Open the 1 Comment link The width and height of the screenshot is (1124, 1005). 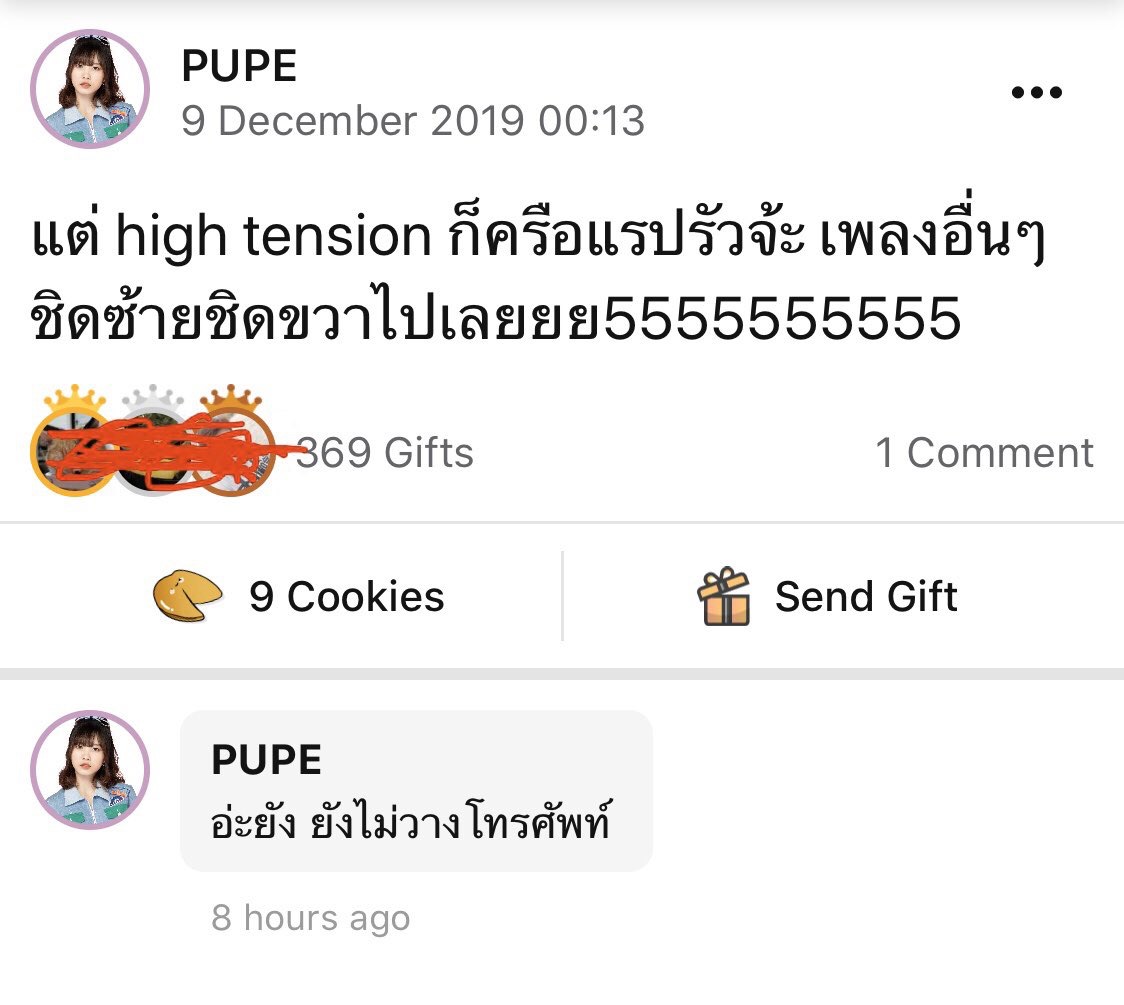coord(984,452)
